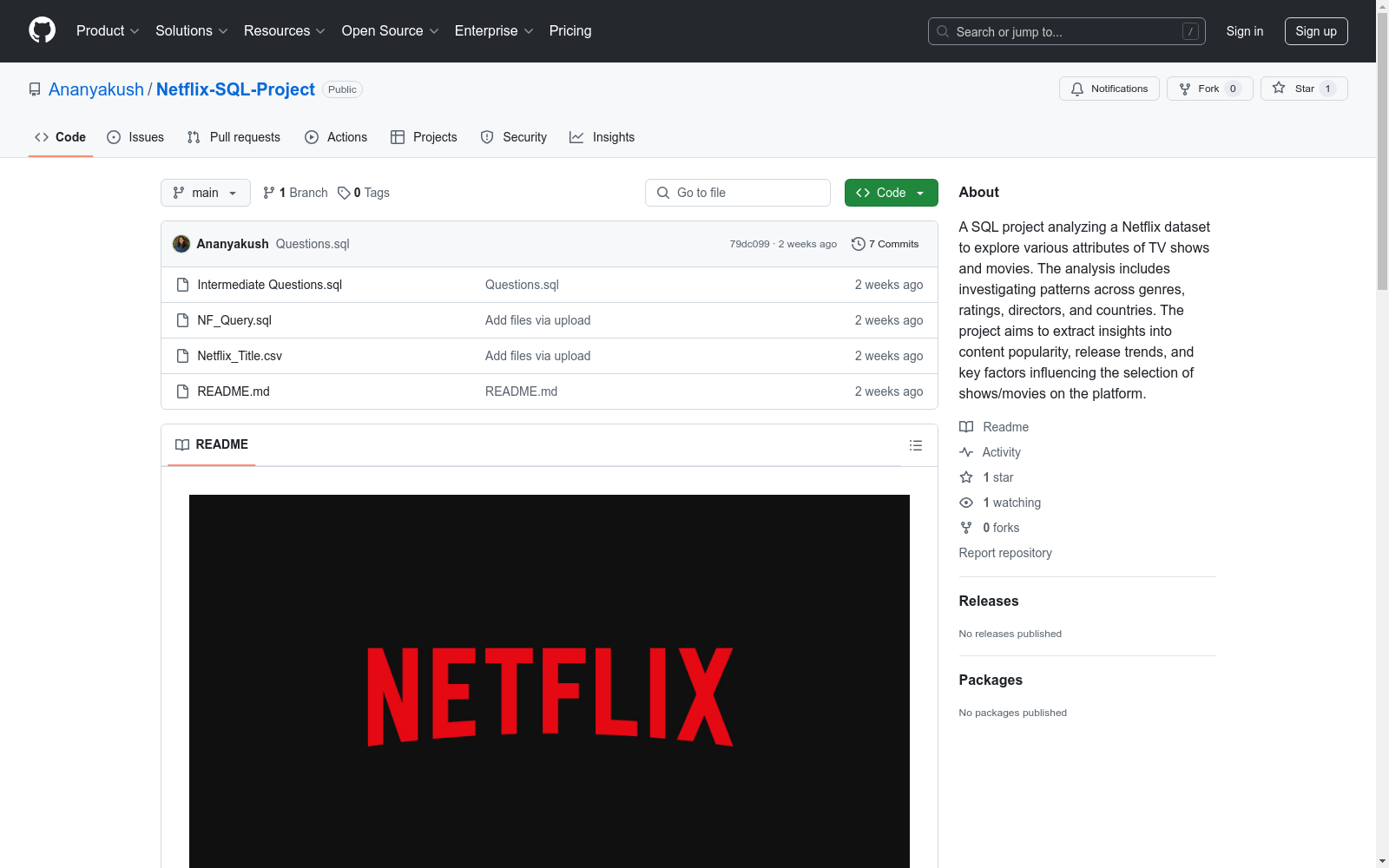Click Sign in
Image resolution: width=1389 pixels, height=868 pixels.
click(1245, 31)
